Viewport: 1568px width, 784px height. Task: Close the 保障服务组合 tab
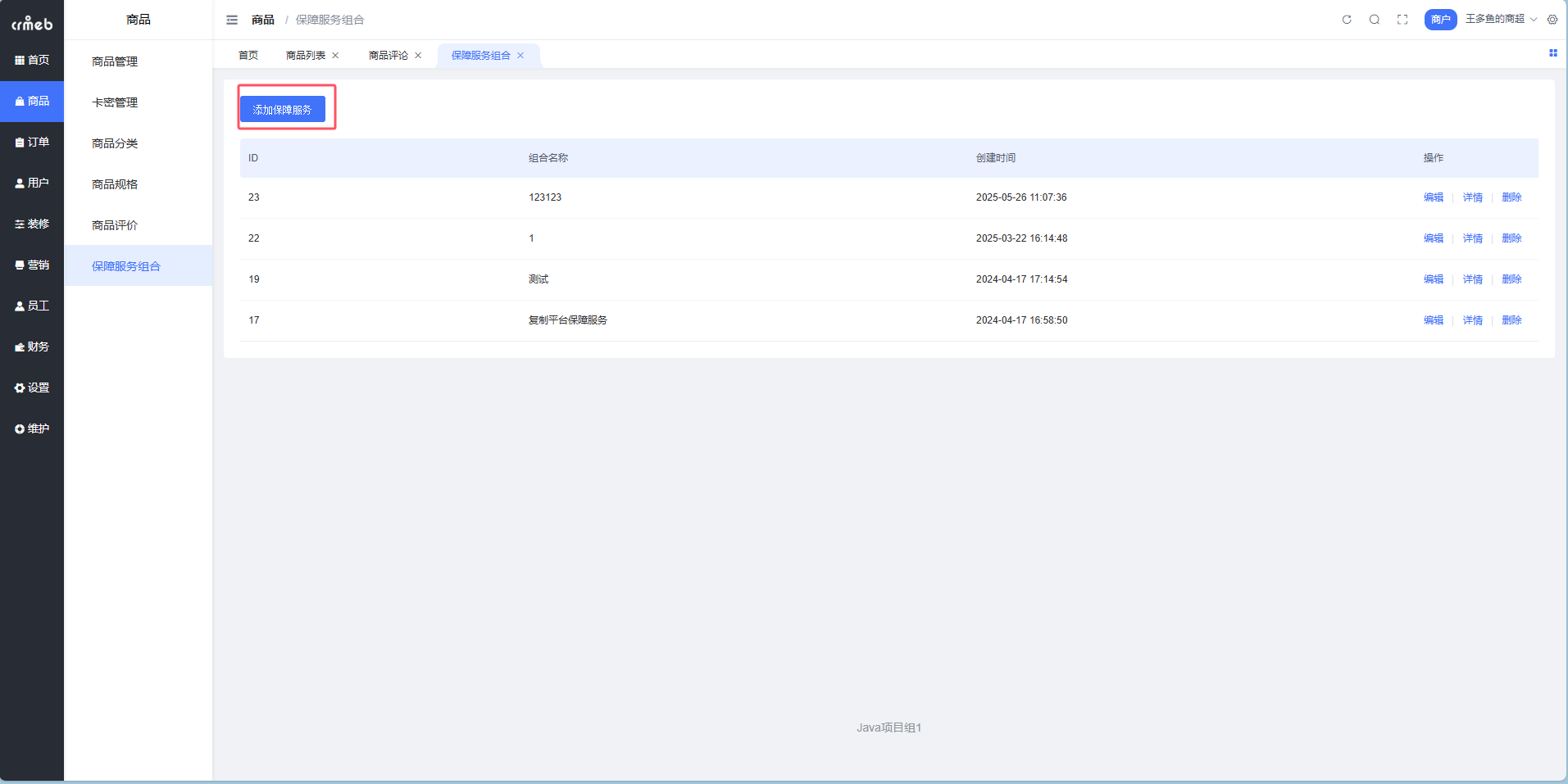[x=520, y=56]
